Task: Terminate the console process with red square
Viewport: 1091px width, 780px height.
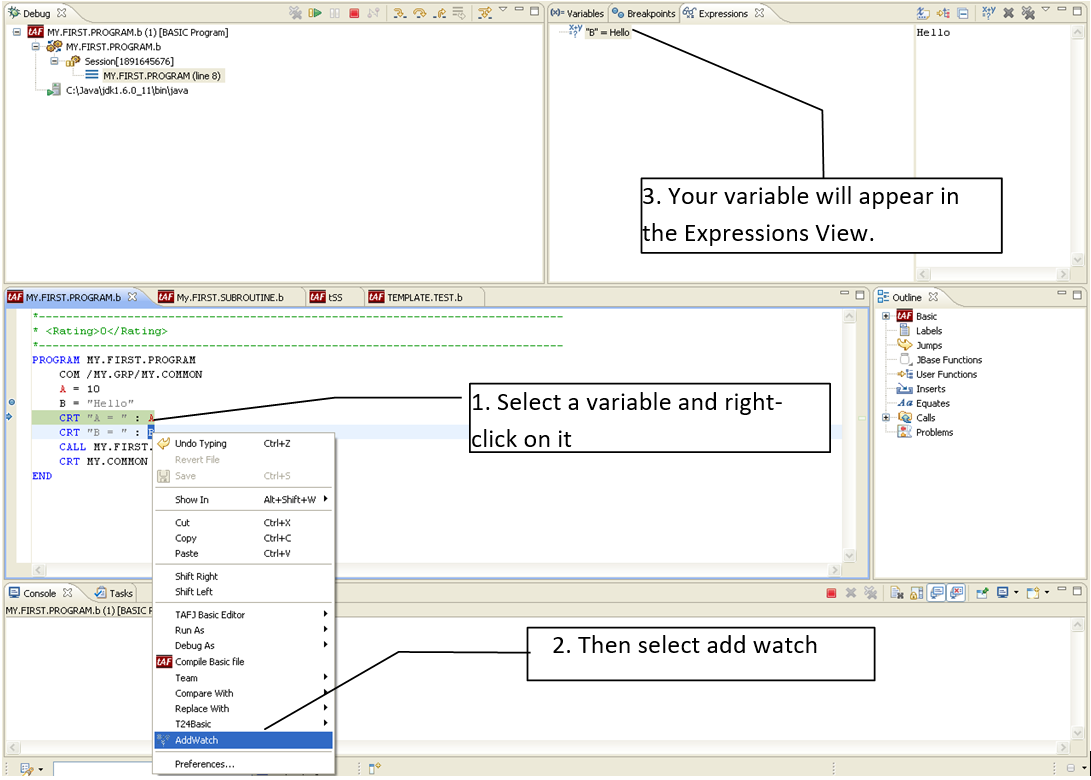Action: point(831,593)
